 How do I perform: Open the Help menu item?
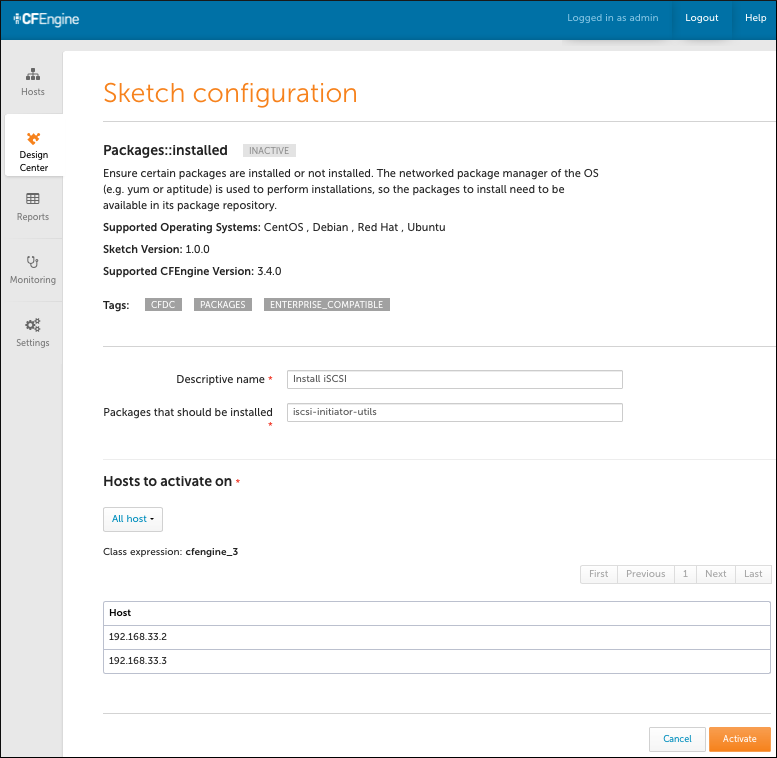click(x=755, y=18)
